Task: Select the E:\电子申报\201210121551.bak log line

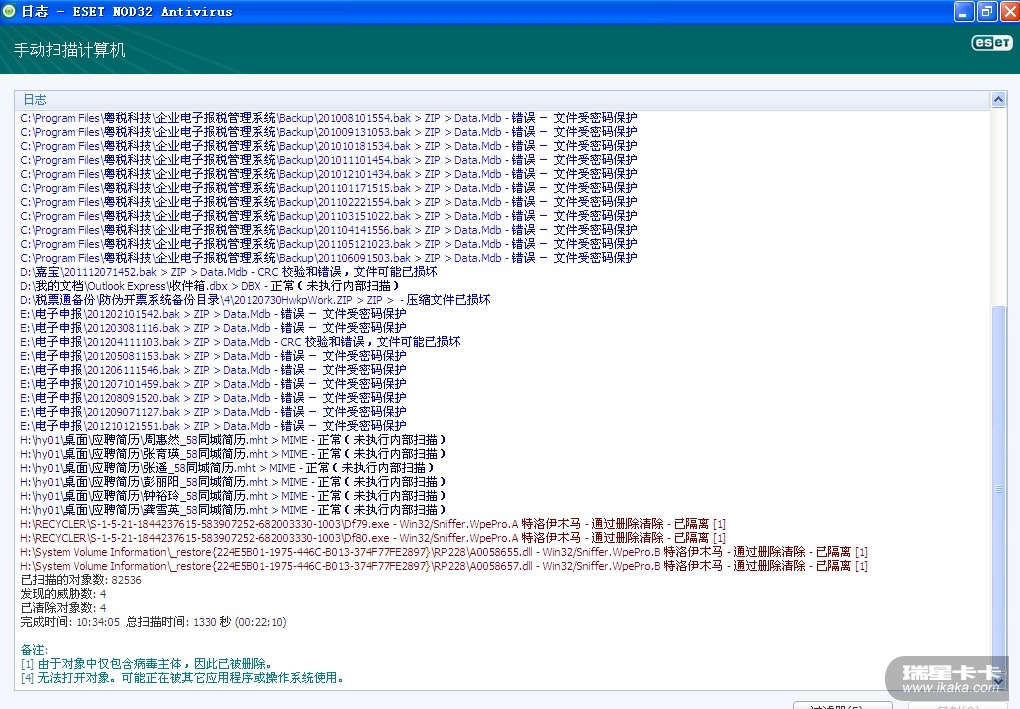Action: click(213, 425)
